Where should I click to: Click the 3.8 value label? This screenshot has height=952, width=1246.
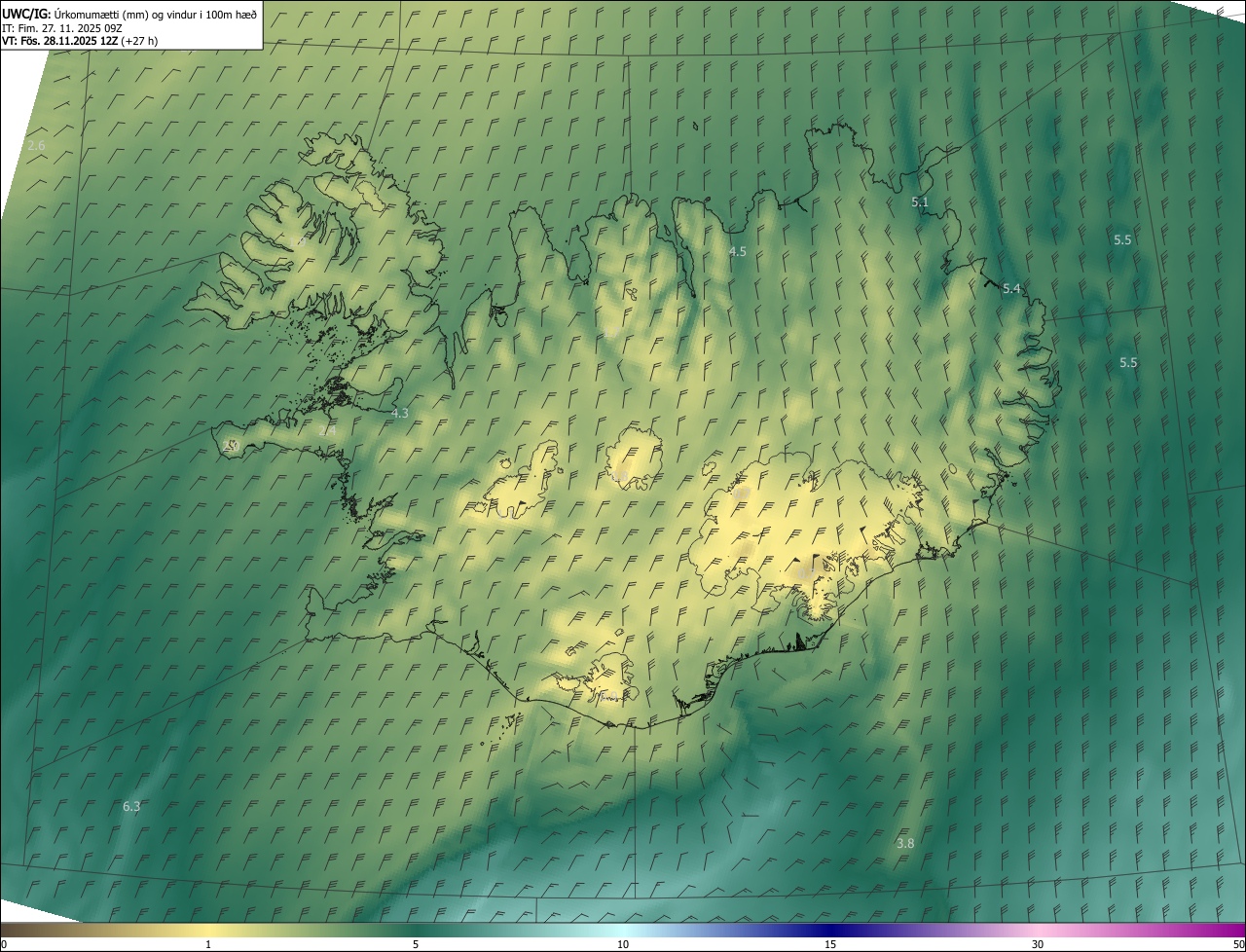click(905, 843)
